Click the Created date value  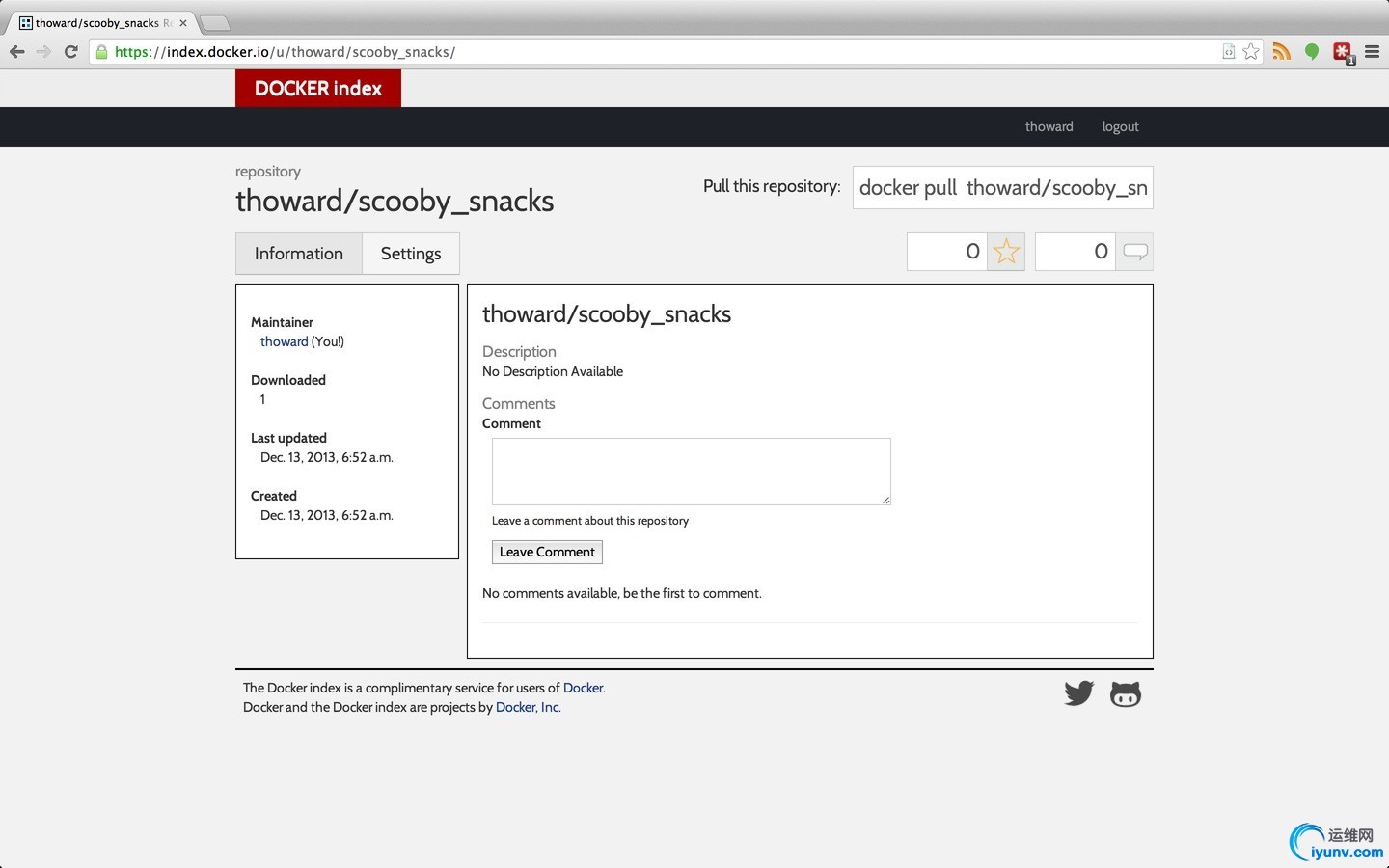(327, 515)
